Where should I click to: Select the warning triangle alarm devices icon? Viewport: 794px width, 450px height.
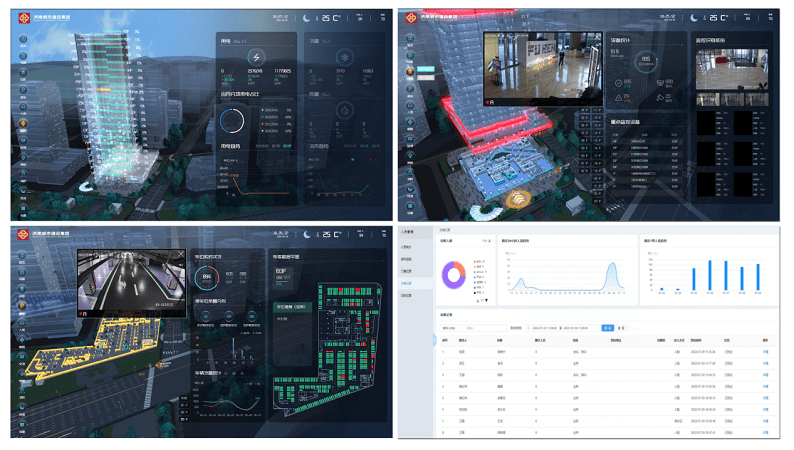(x=618, y=97)
